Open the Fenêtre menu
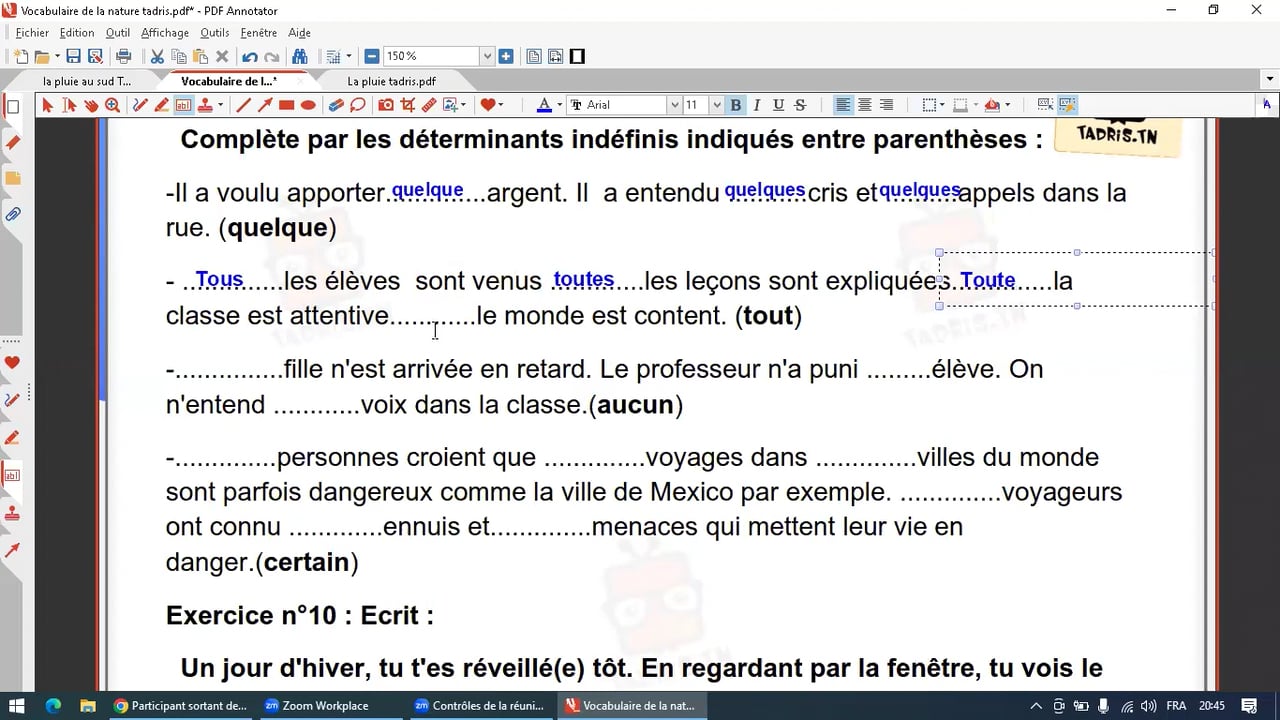1280x720 pixels. pyautogui.click(x=258, y=33)
